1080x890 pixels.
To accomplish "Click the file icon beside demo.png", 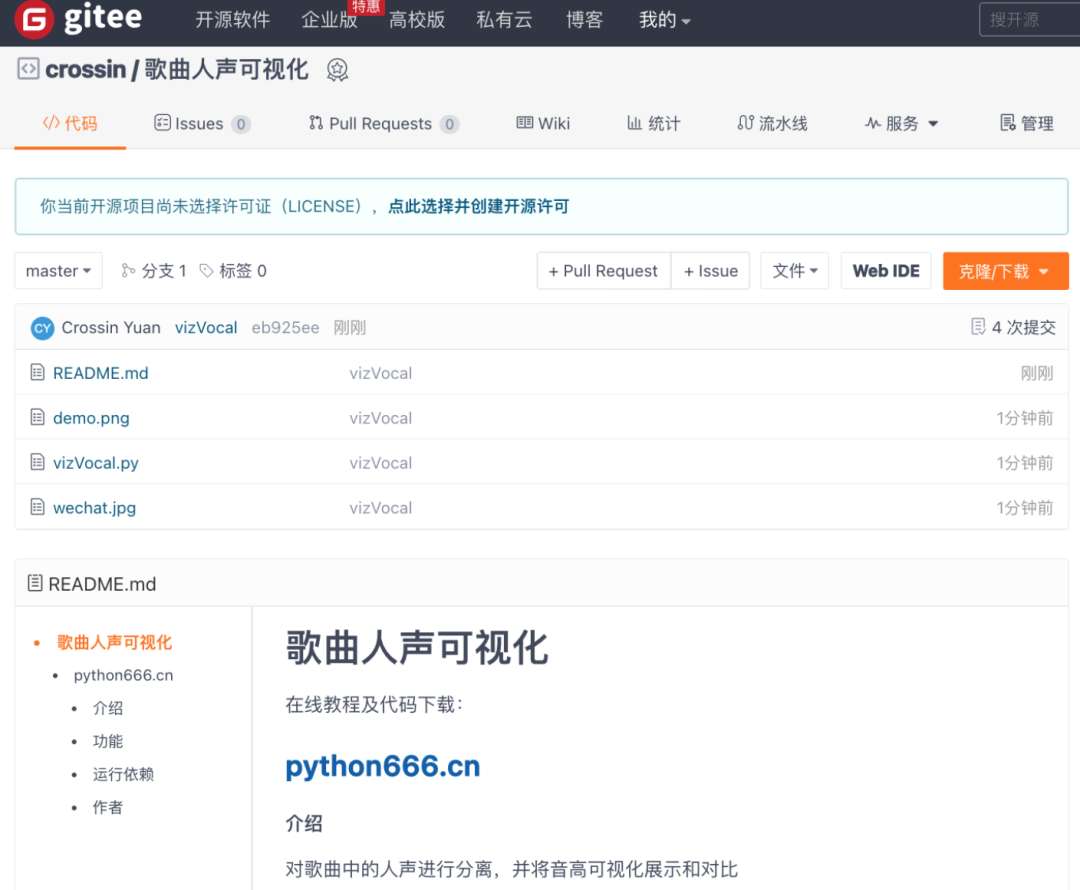I will 37,417.
